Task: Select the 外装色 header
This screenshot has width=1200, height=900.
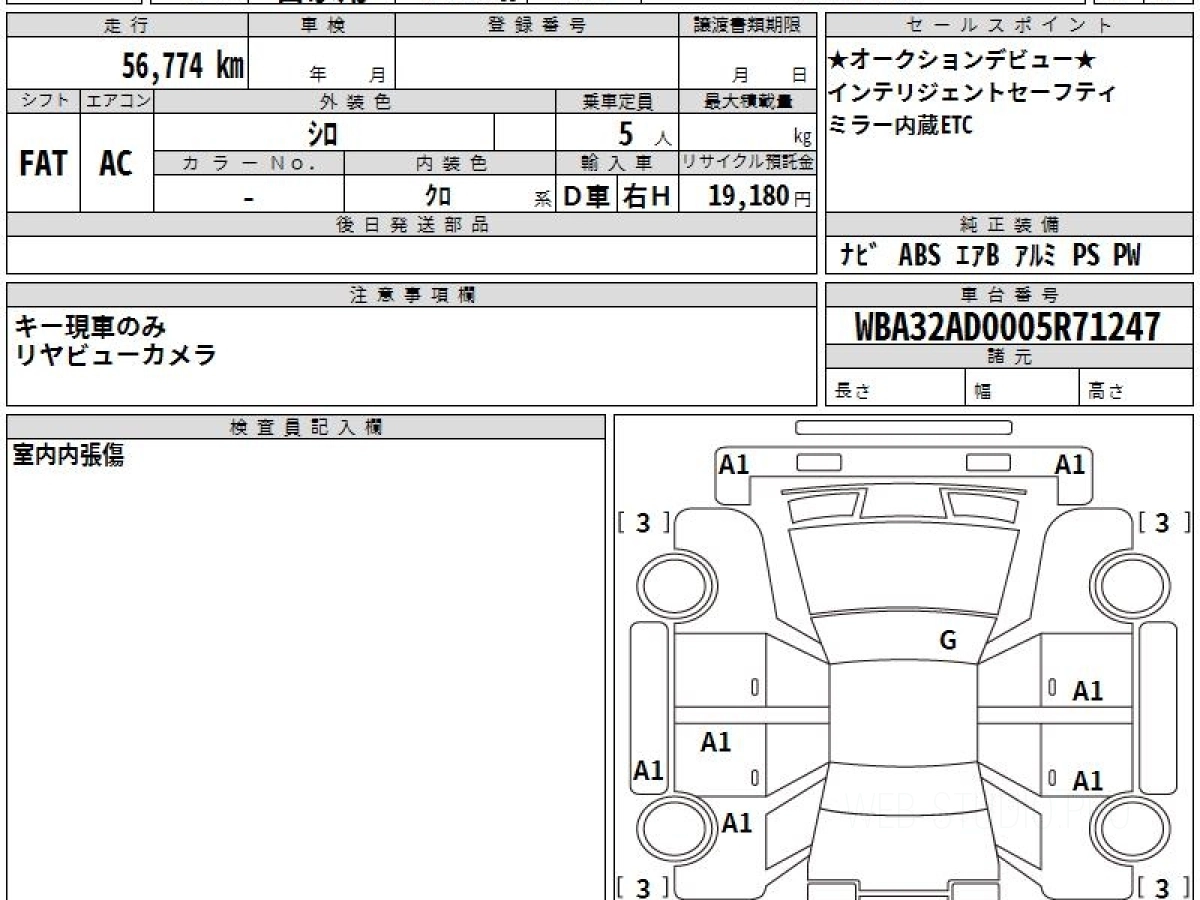Action: [355, 101]
